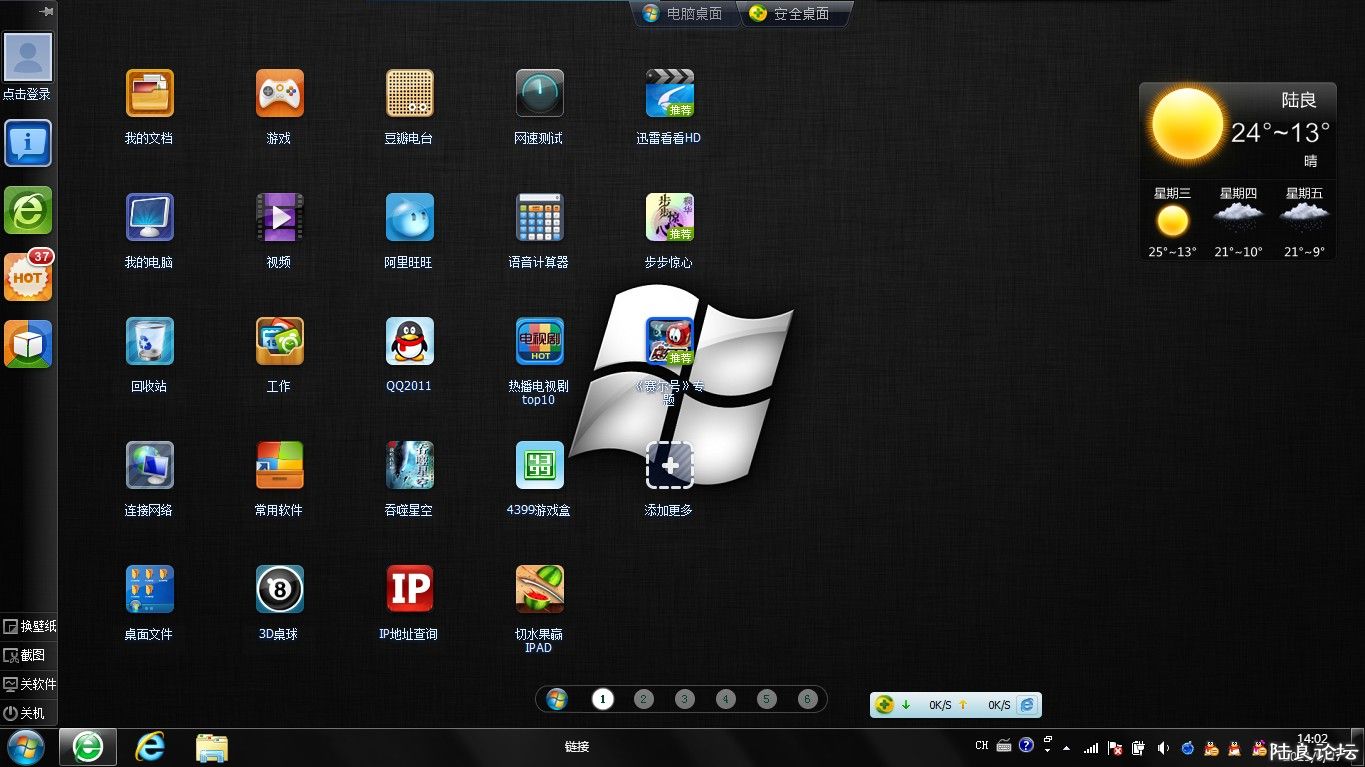Expand the 常用软件 folder
1365x767 pixels.
click(x=279, y=466)
